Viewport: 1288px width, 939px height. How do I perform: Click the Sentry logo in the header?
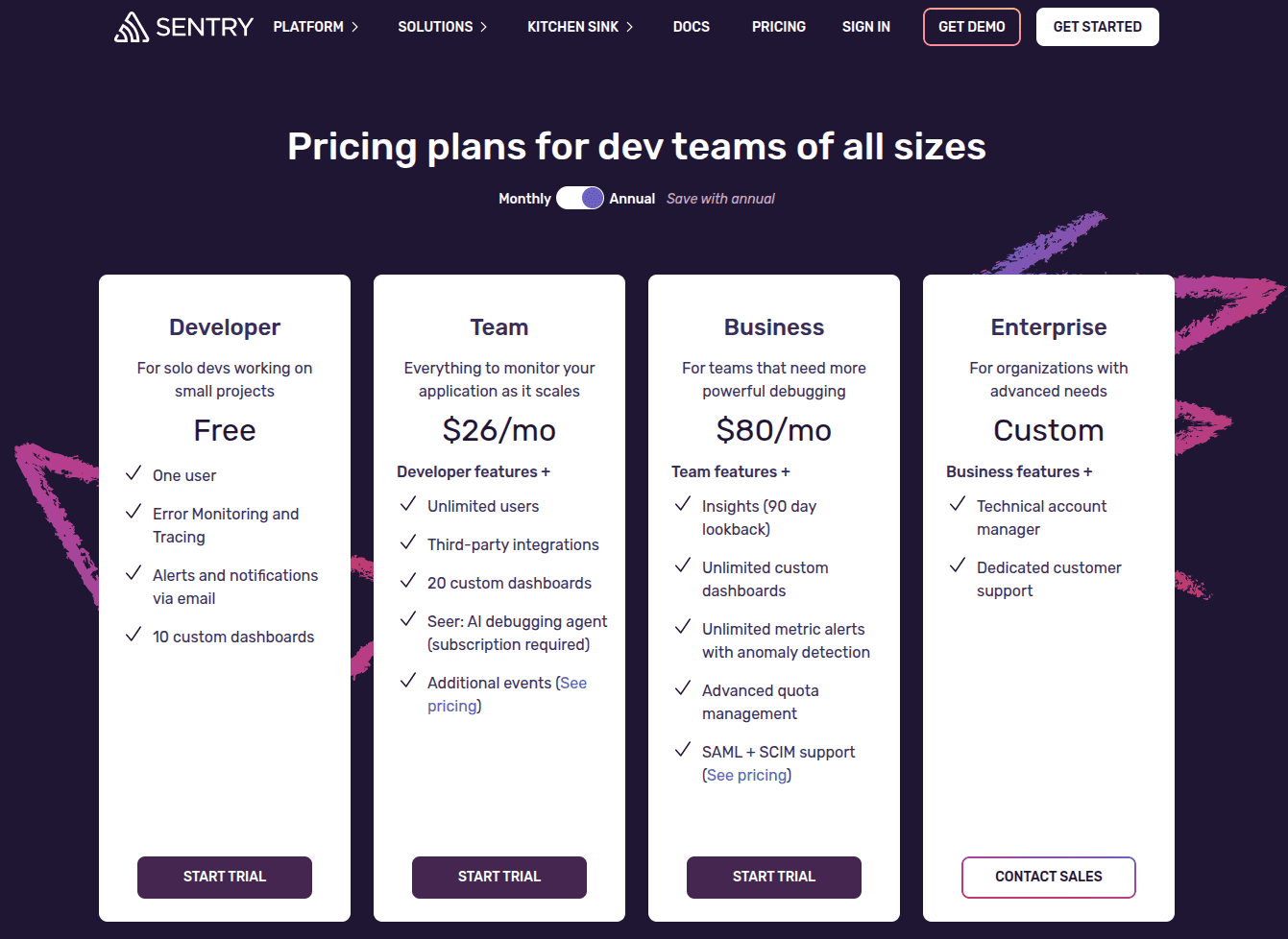tap(183, 27)
